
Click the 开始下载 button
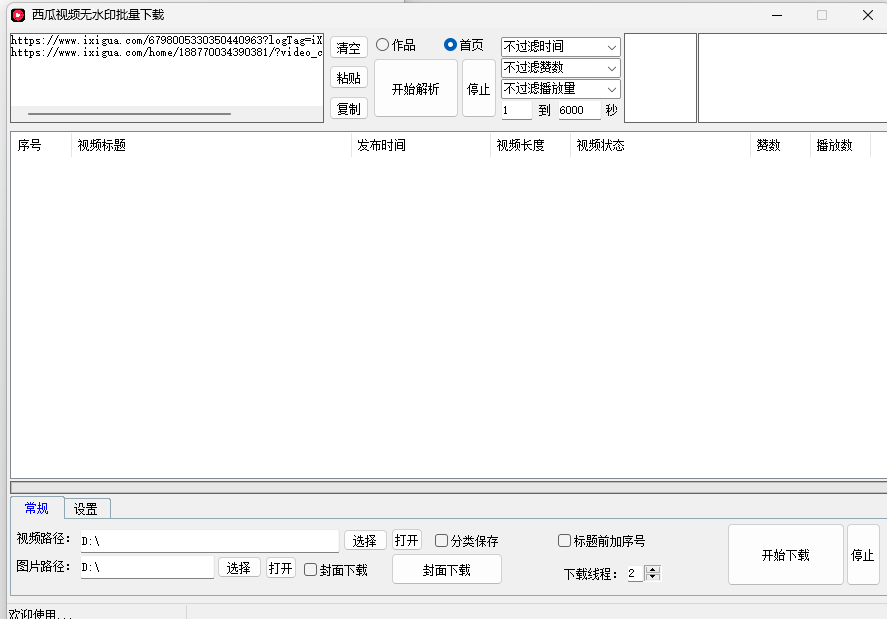(785, 555)
